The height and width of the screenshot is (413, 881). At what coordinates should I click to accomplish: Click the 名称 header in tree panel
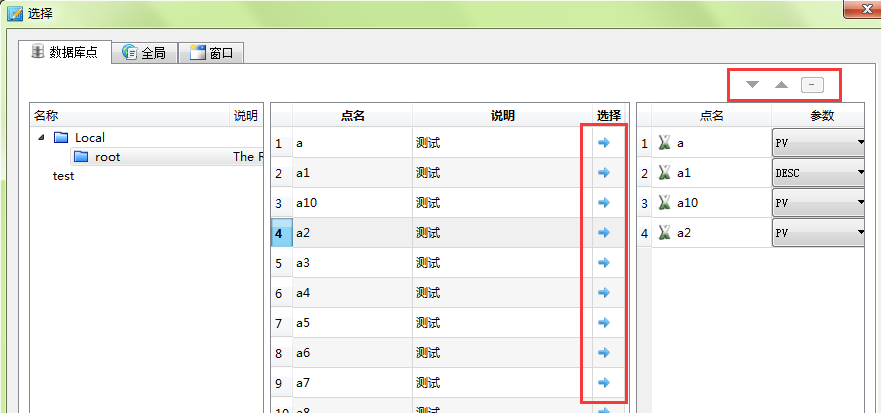pyautogui.click(x=130, y=116)
